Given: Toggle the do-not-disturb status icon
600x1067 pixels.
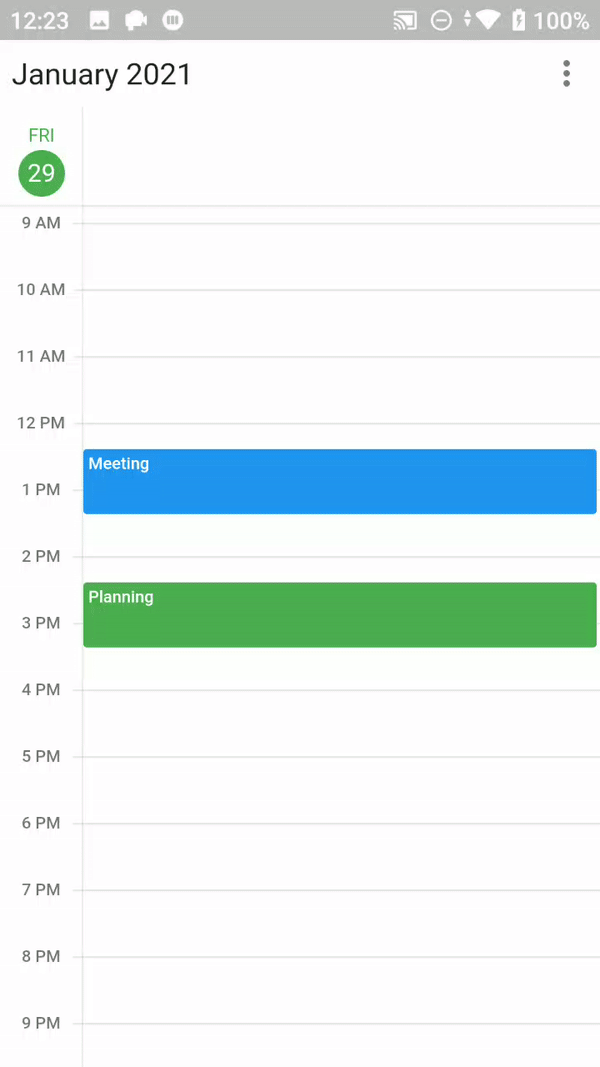Looking at the screenshot, I should [x=441, y=19].
